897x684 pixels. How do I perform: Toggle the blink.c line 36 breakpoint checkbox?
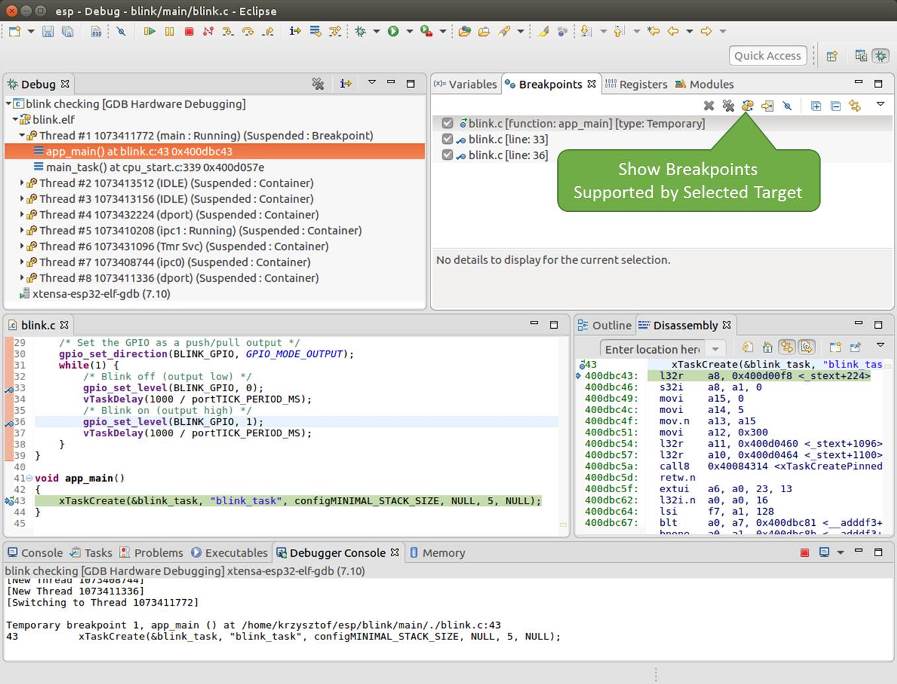pos(448,156)
